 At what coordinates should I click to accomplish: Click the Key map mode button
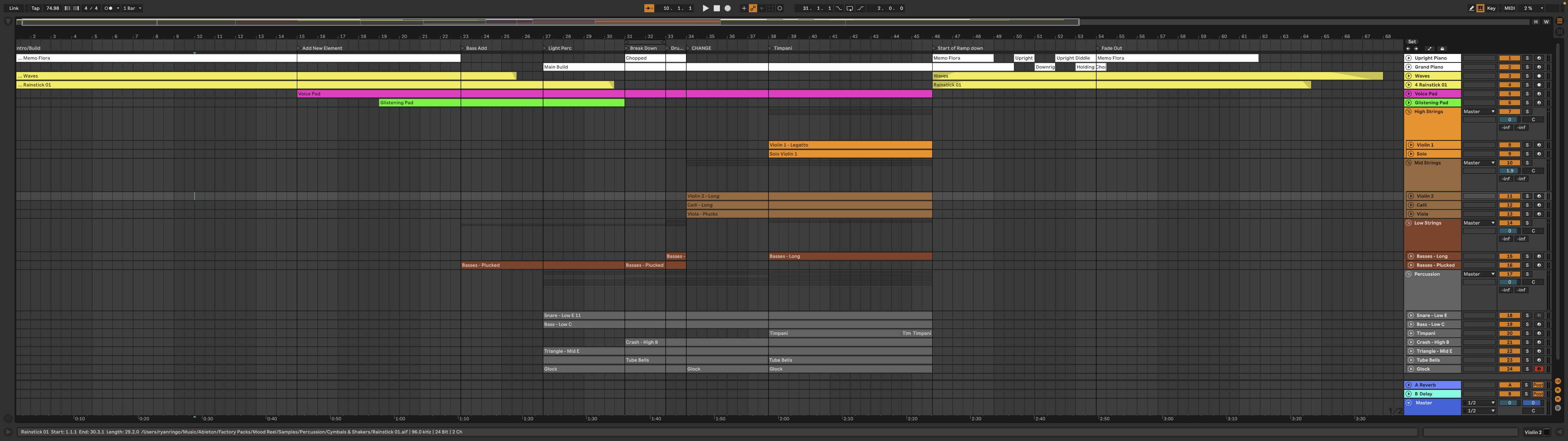(1491, 9)
